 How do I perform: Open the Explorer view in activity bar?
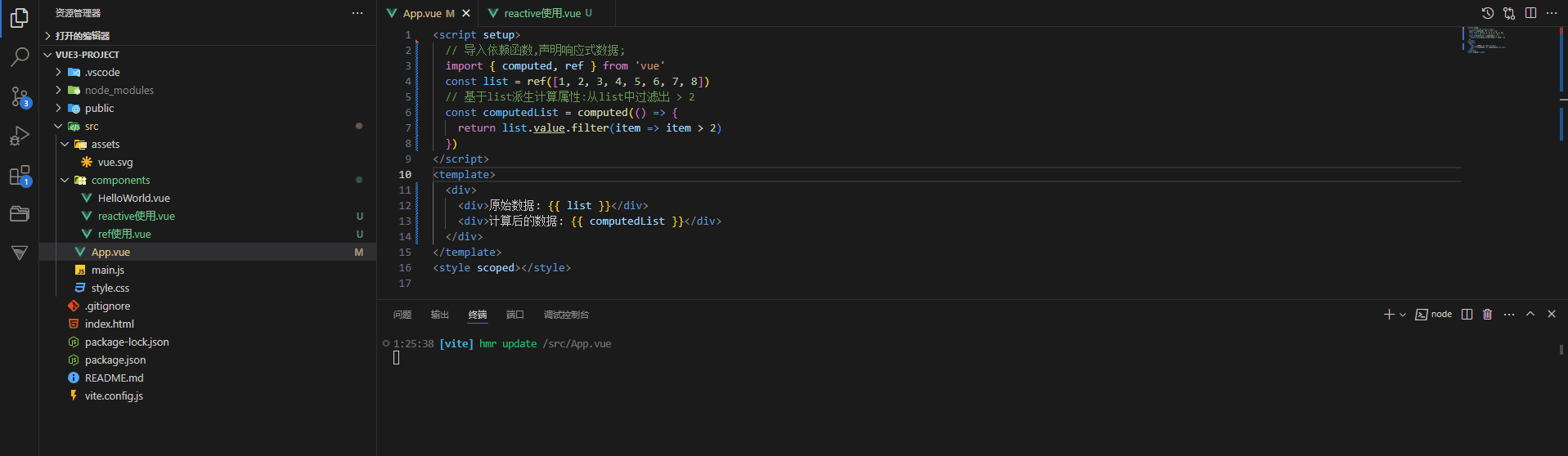(20, 17)
